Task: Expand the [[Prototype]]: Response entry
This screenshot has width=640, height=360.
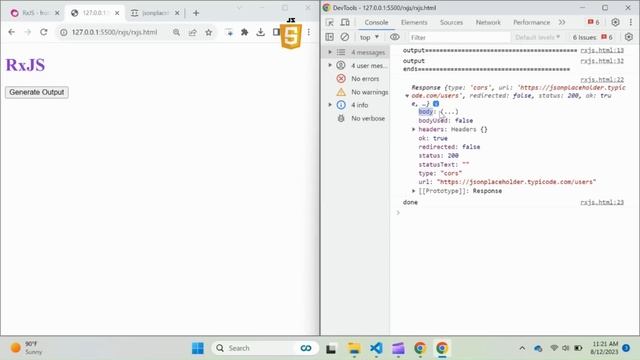Action: coord(413,191)
